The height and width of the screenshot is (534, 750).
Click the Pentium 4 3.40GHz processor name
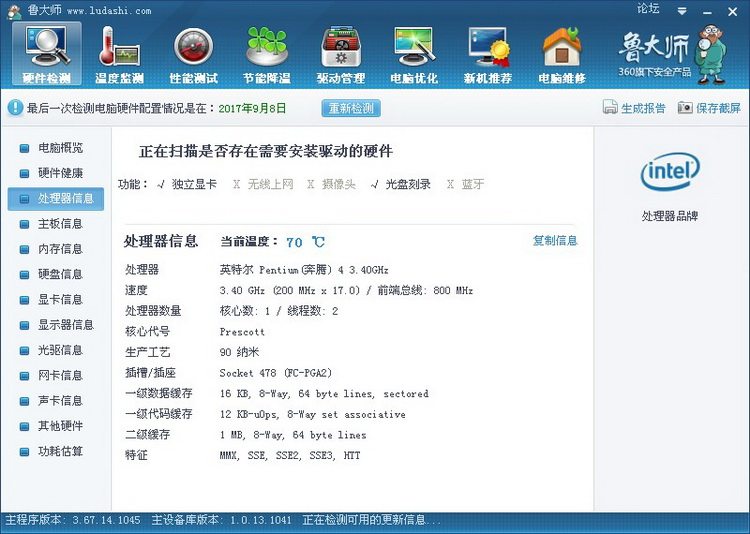click(x=304, y=270)
